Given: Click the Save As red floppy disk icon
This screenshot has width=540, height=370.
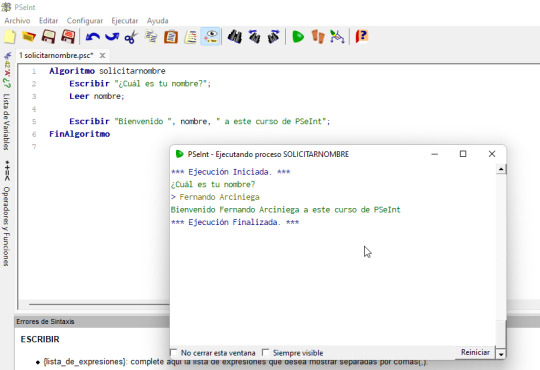Looking at the screenshot, I should tap(68, 37).
